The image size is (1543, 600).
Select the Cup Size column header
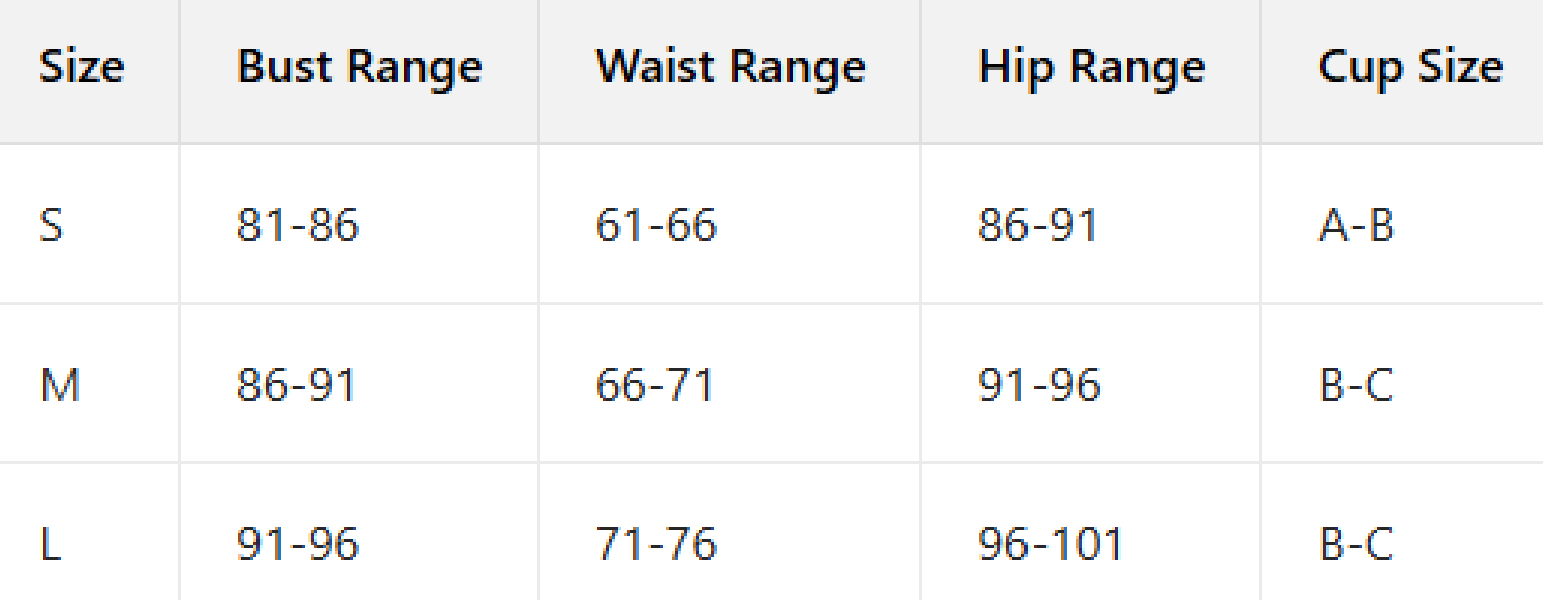tap(1410, 68)
